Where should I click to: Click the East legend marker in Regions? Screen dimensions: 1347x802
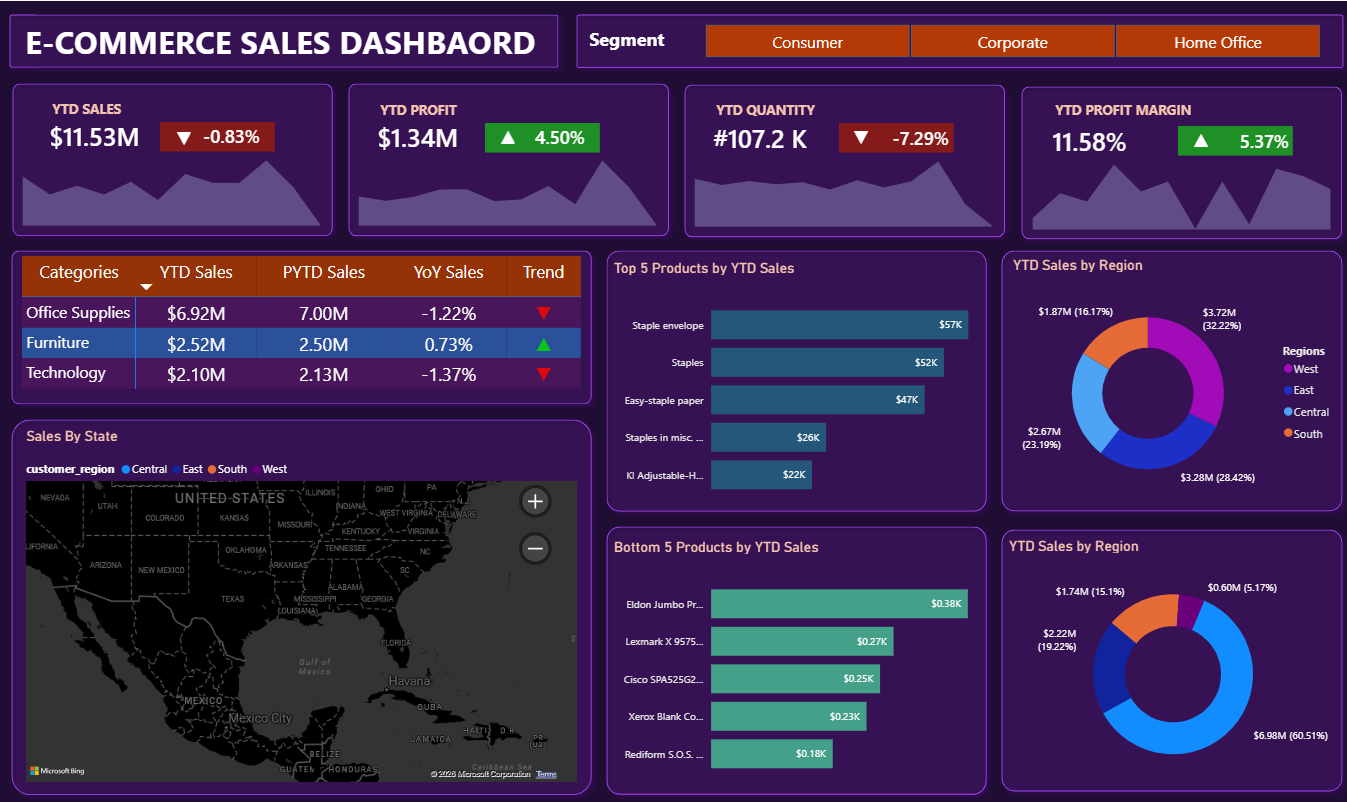click(x=1288, y=390)
